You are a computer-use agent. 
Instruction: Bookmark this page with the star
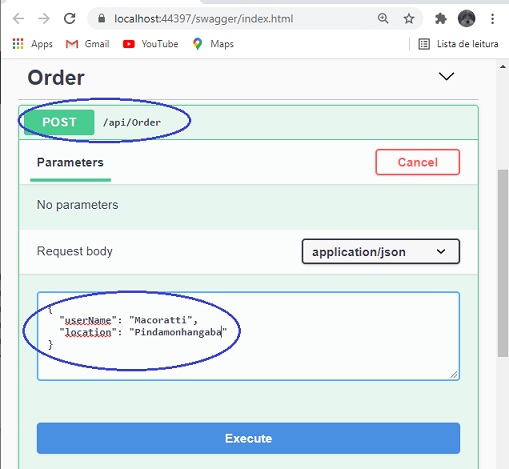pos(409,18)
